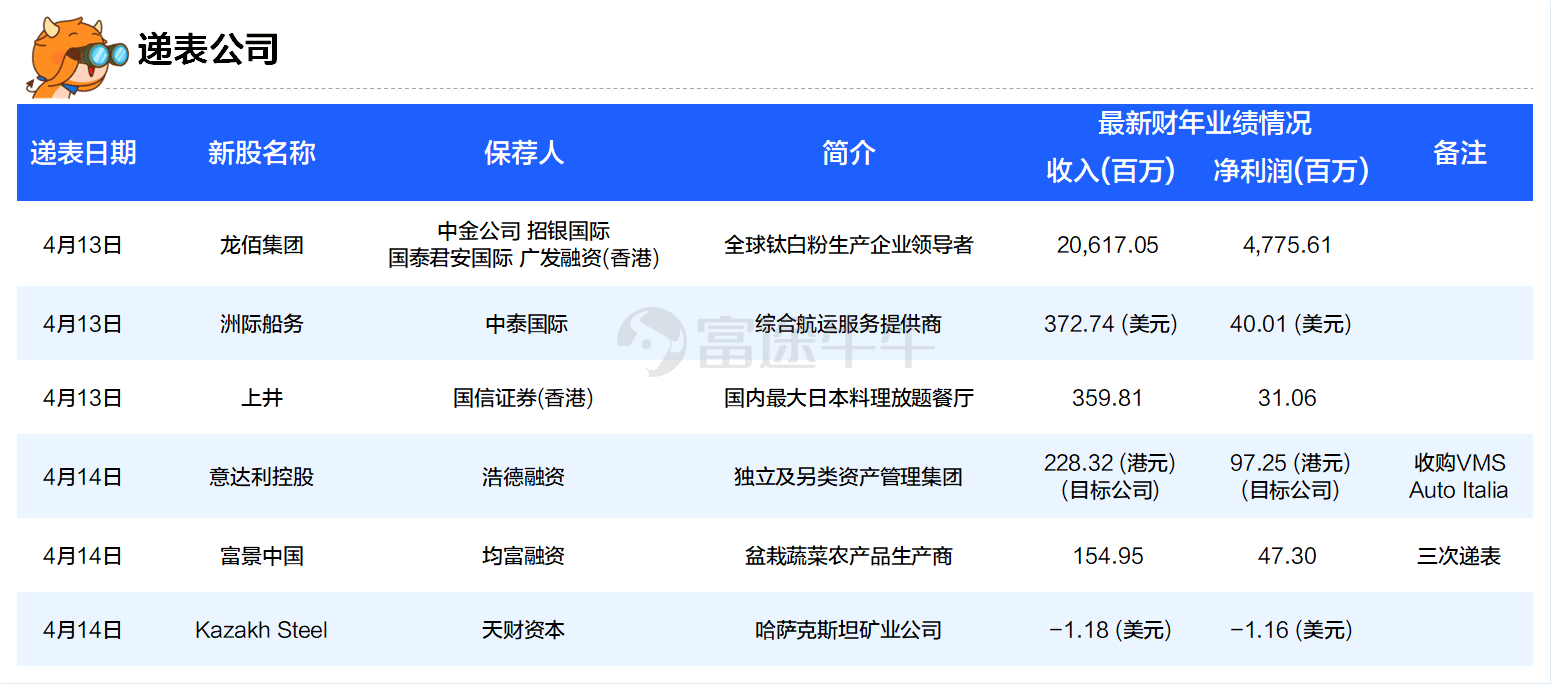The width and height of the screenshot is (1552, 685).
Task: Click the stock name 上井
Action: 262,398
